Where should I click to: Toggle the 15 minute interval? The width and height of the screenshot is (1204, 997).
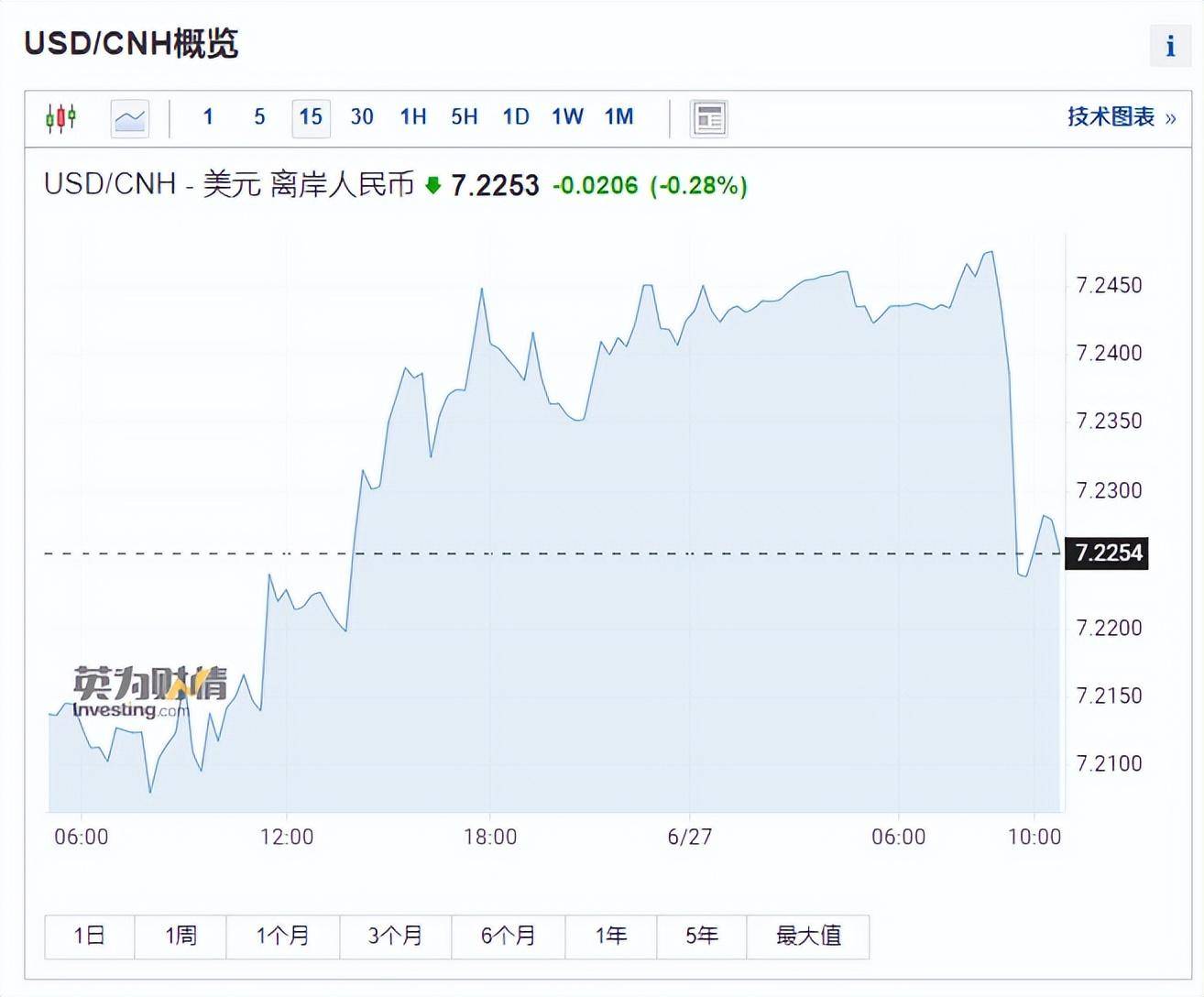311,118
